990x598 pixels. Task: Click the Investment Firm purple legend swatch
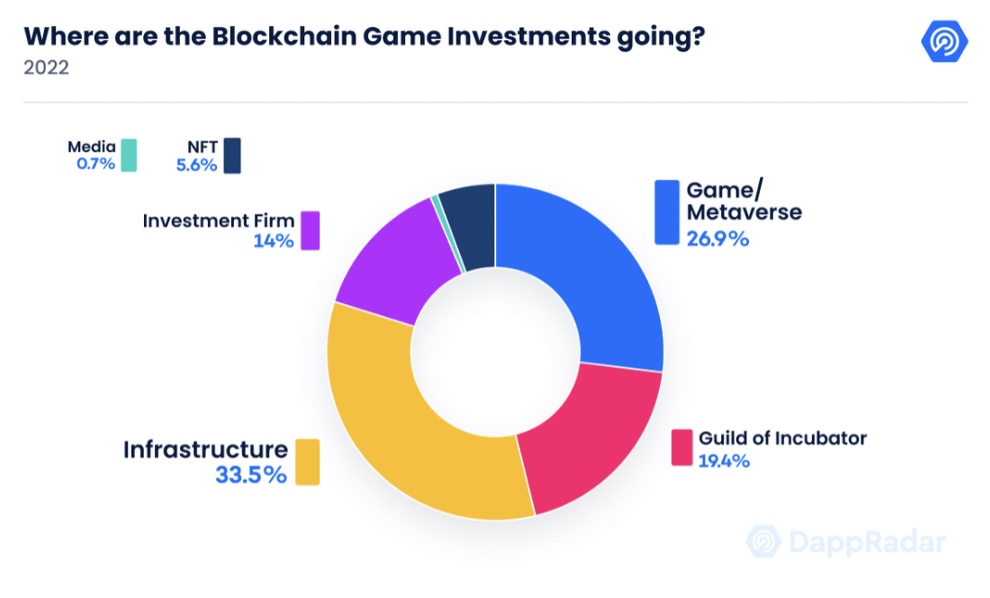pyautogui.click(x=310, y=230)
